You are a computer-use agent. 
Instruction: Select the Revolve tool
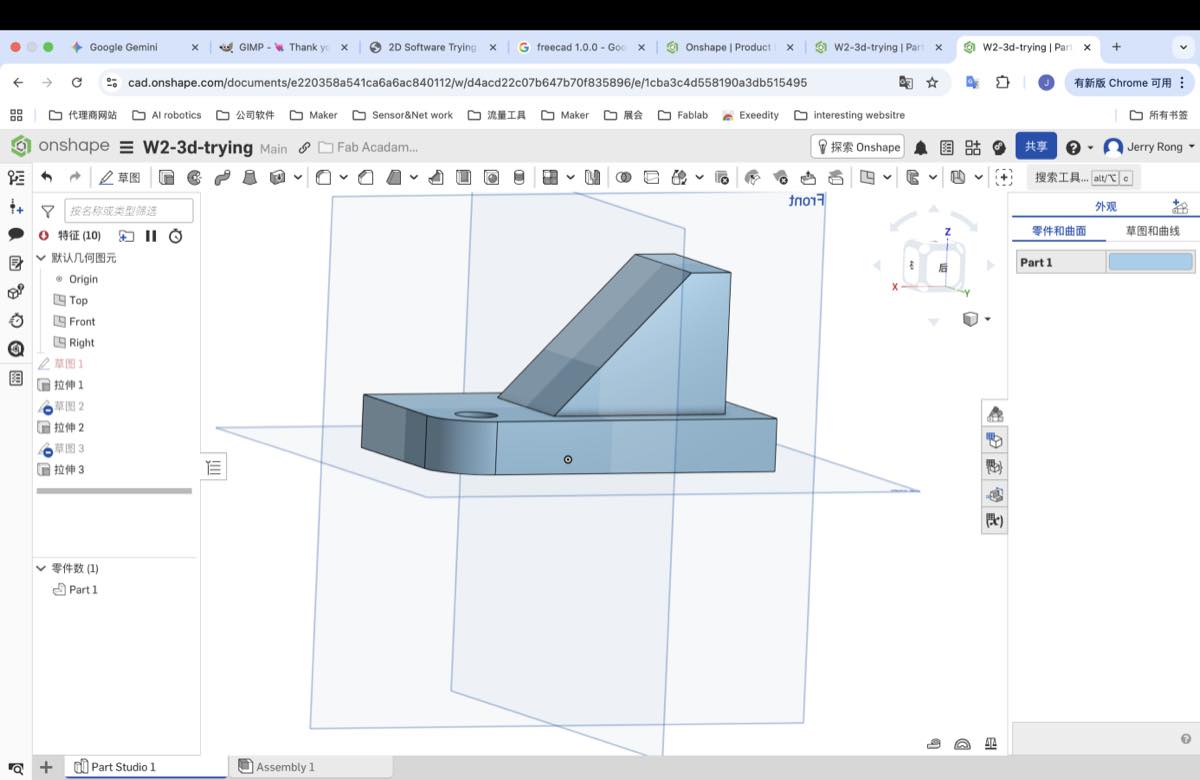pos(194,177)
